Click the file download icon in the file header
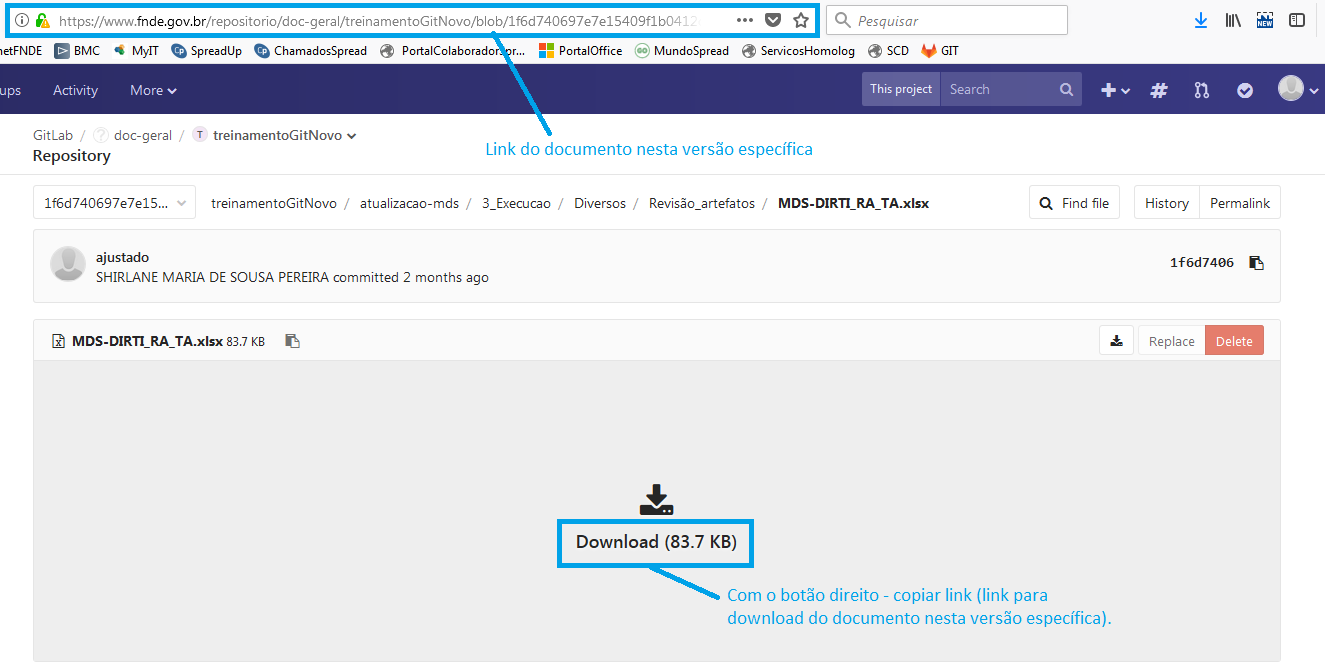The image size is (1325, 671). (1116, 340)
